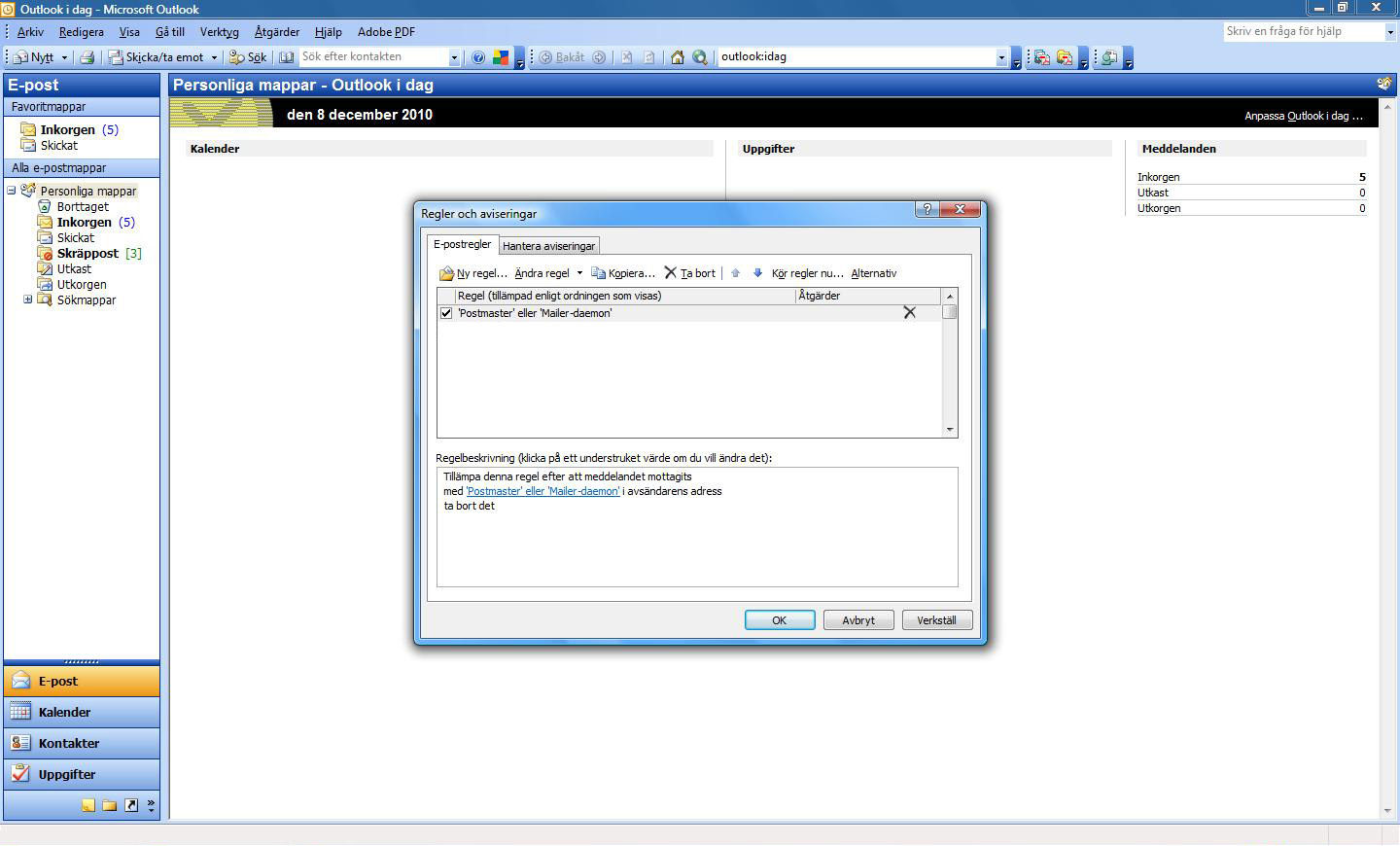This screenshot has width=1400, height=846.
Task: Click the Sök efter kontakten field
Action: pos(373,57)
